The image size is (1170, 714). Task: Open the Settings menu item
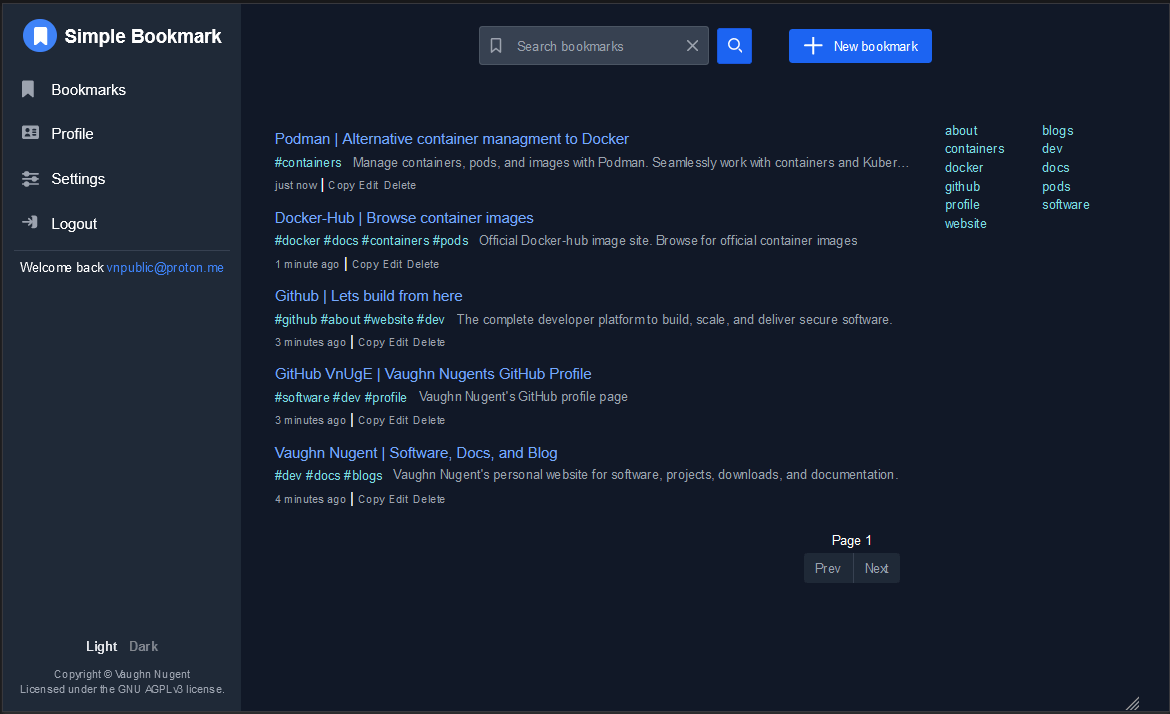coord(78,179)
